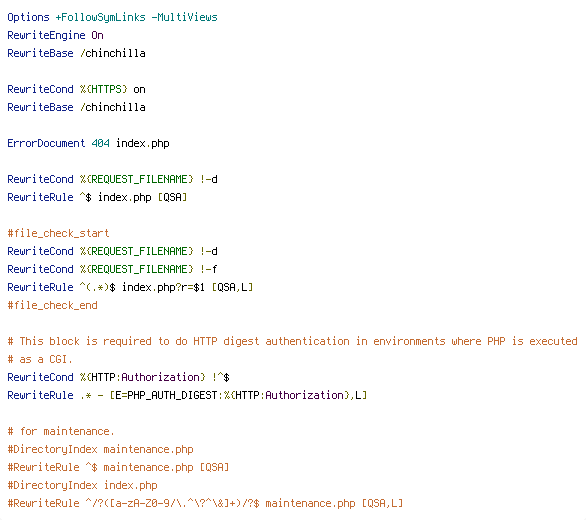Viewport: 586px width, 520px height.
Task: Click the #DirectoryIndex index.php line
Action: click(83, 485)
